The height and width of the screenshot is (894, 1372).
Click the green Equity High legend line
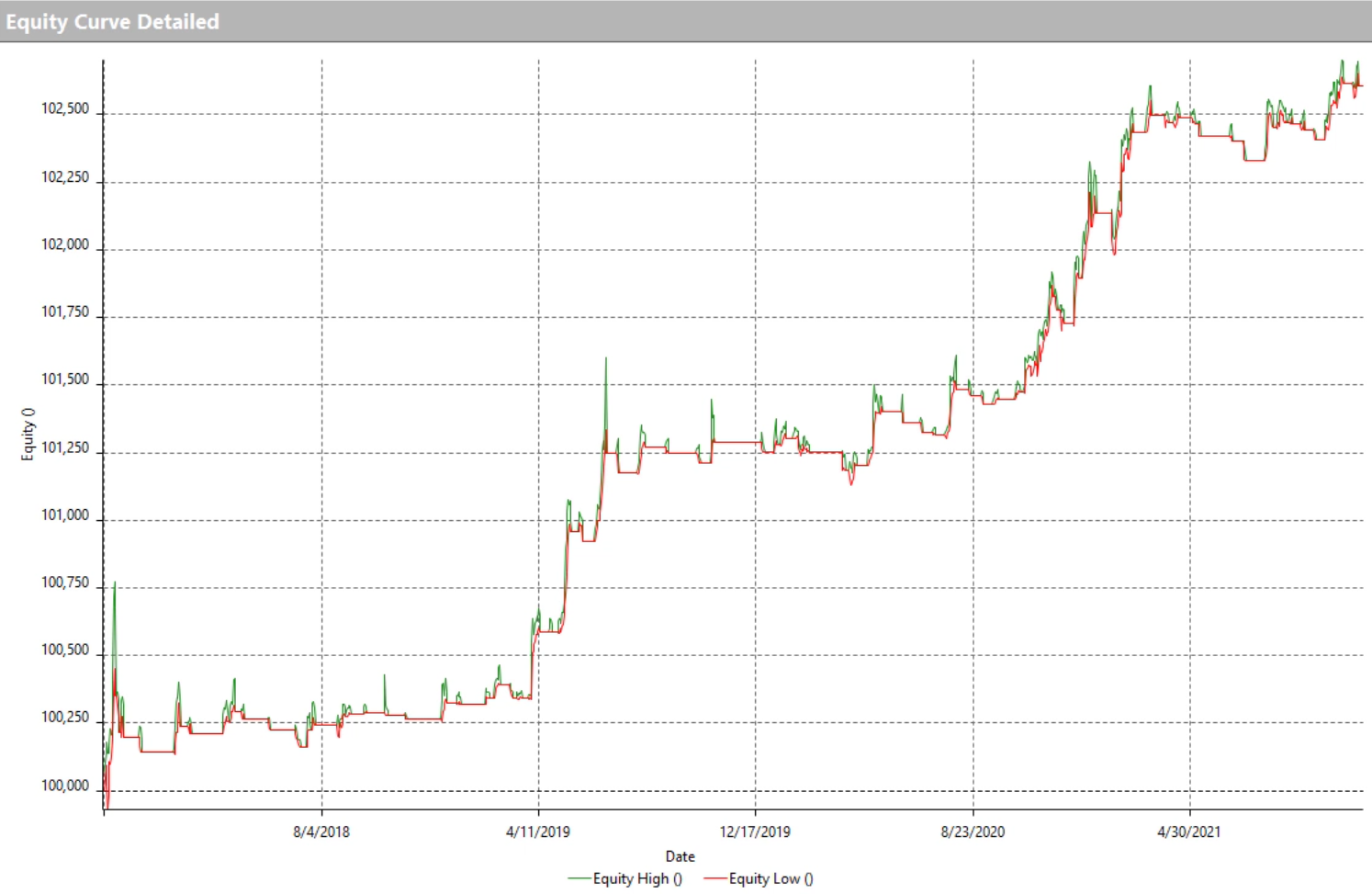click(x=579, y=878)
